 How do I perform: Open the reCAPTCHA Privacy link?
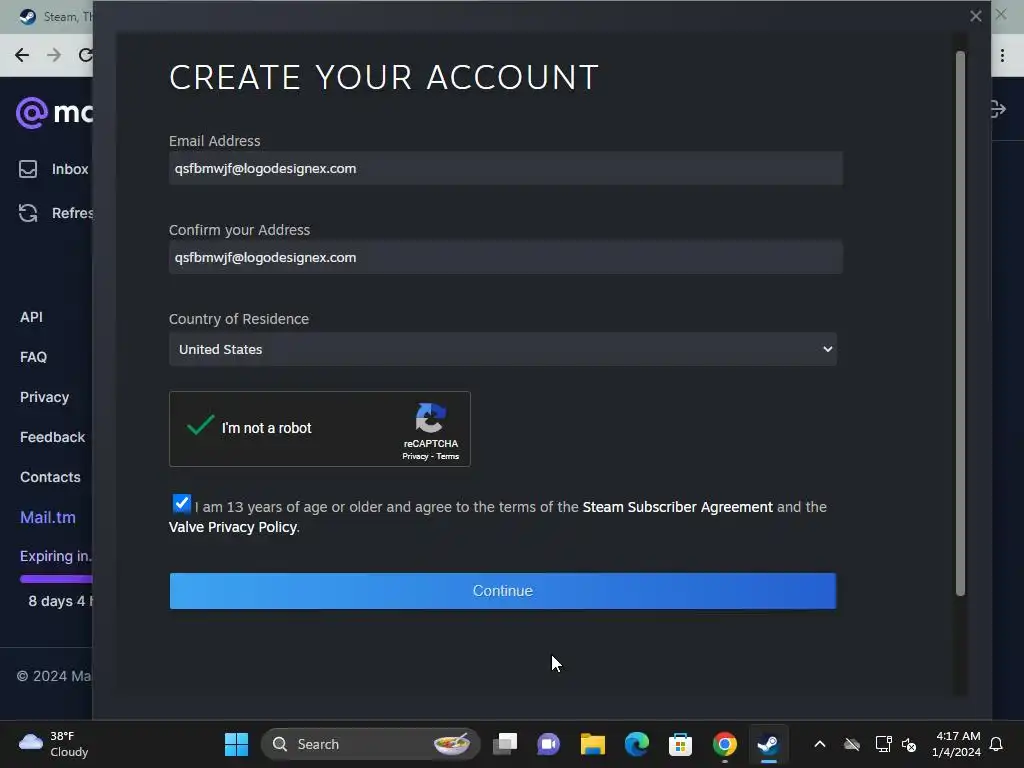coord(415,456)
